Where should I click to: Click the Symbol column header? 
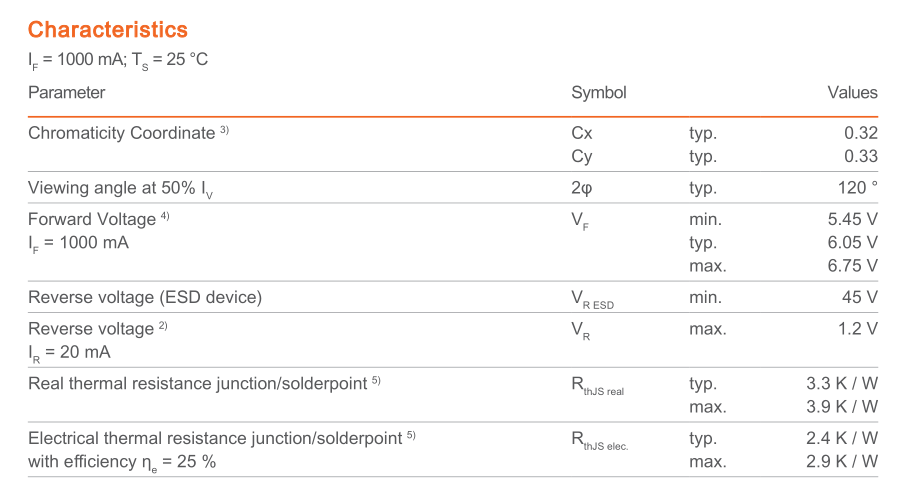point(598,93)
